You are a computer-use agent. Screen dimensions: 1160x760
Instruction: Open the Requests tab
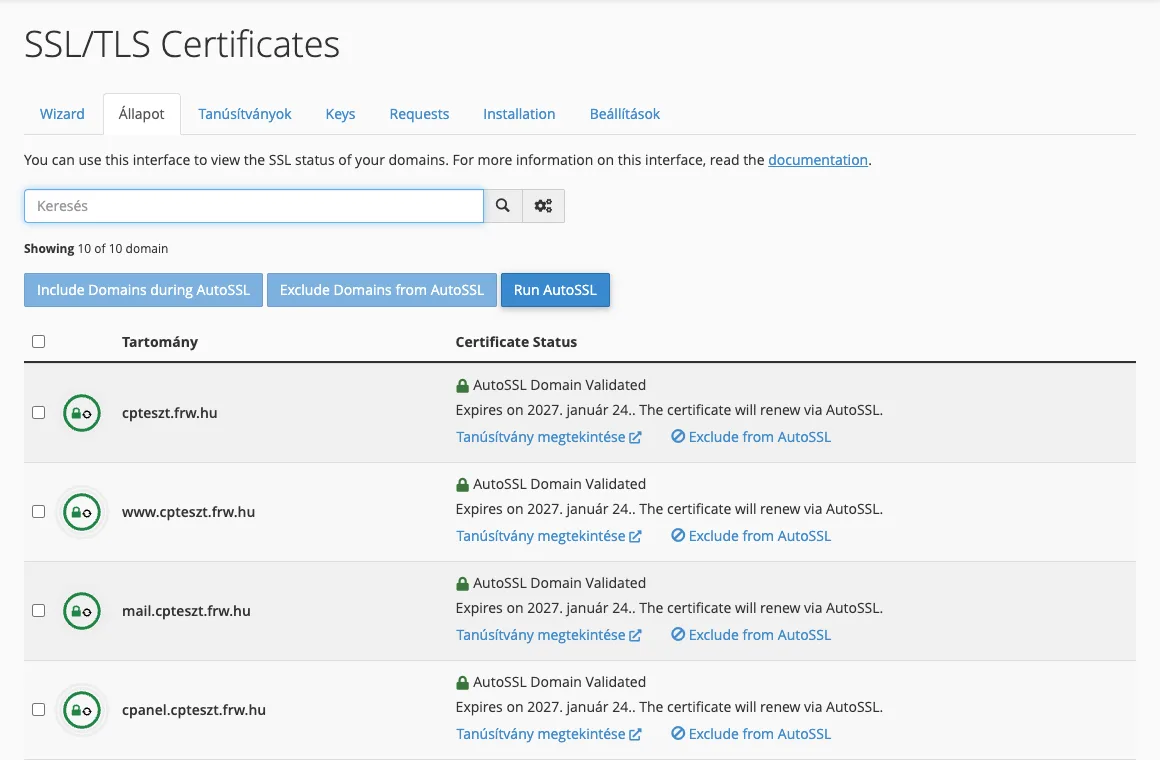[x=419, y=114]
